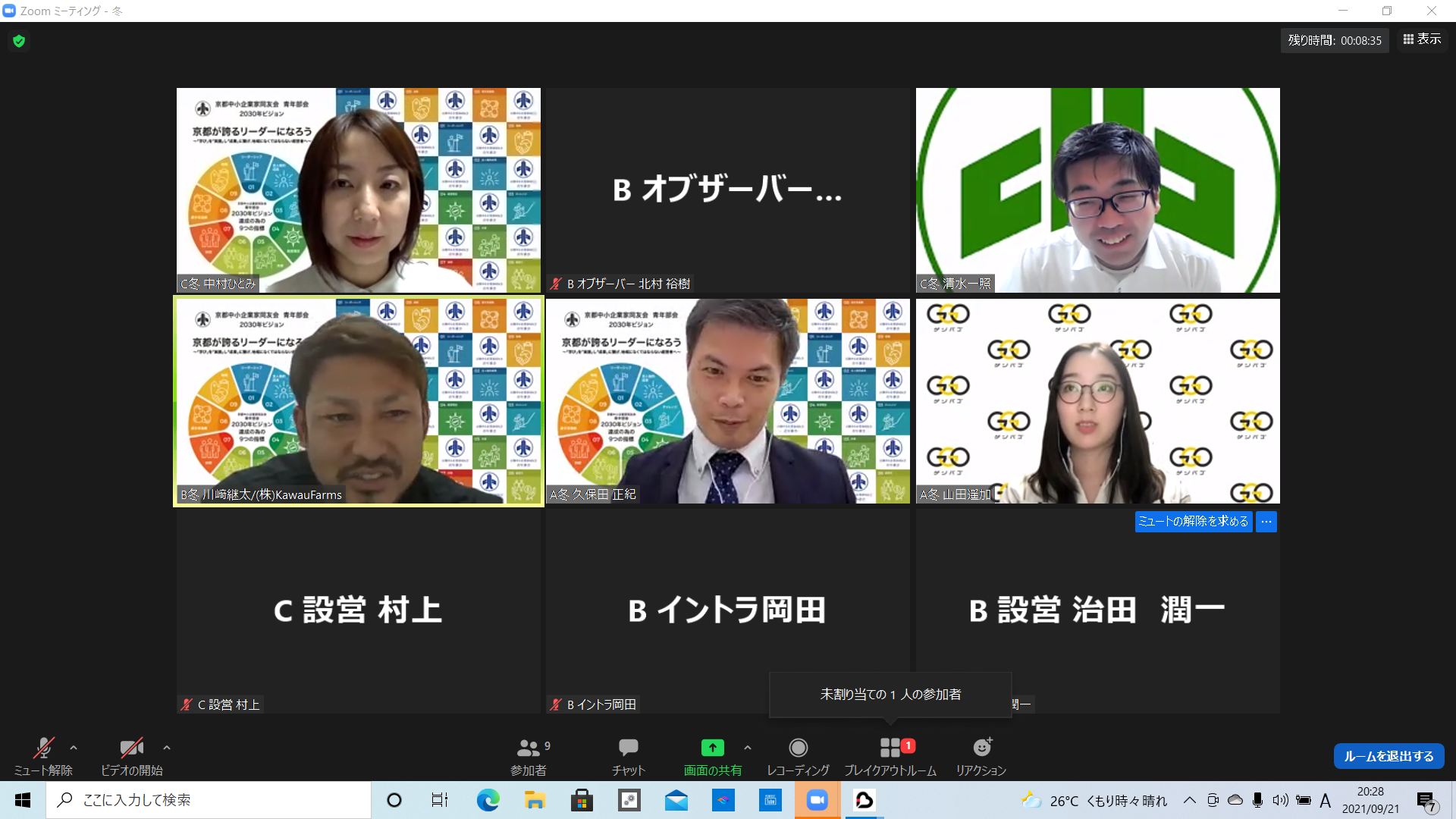The height and width of the screenshot is (819, 1456).
Task: Open the Windows Start menu
Action: coord(23,800)
